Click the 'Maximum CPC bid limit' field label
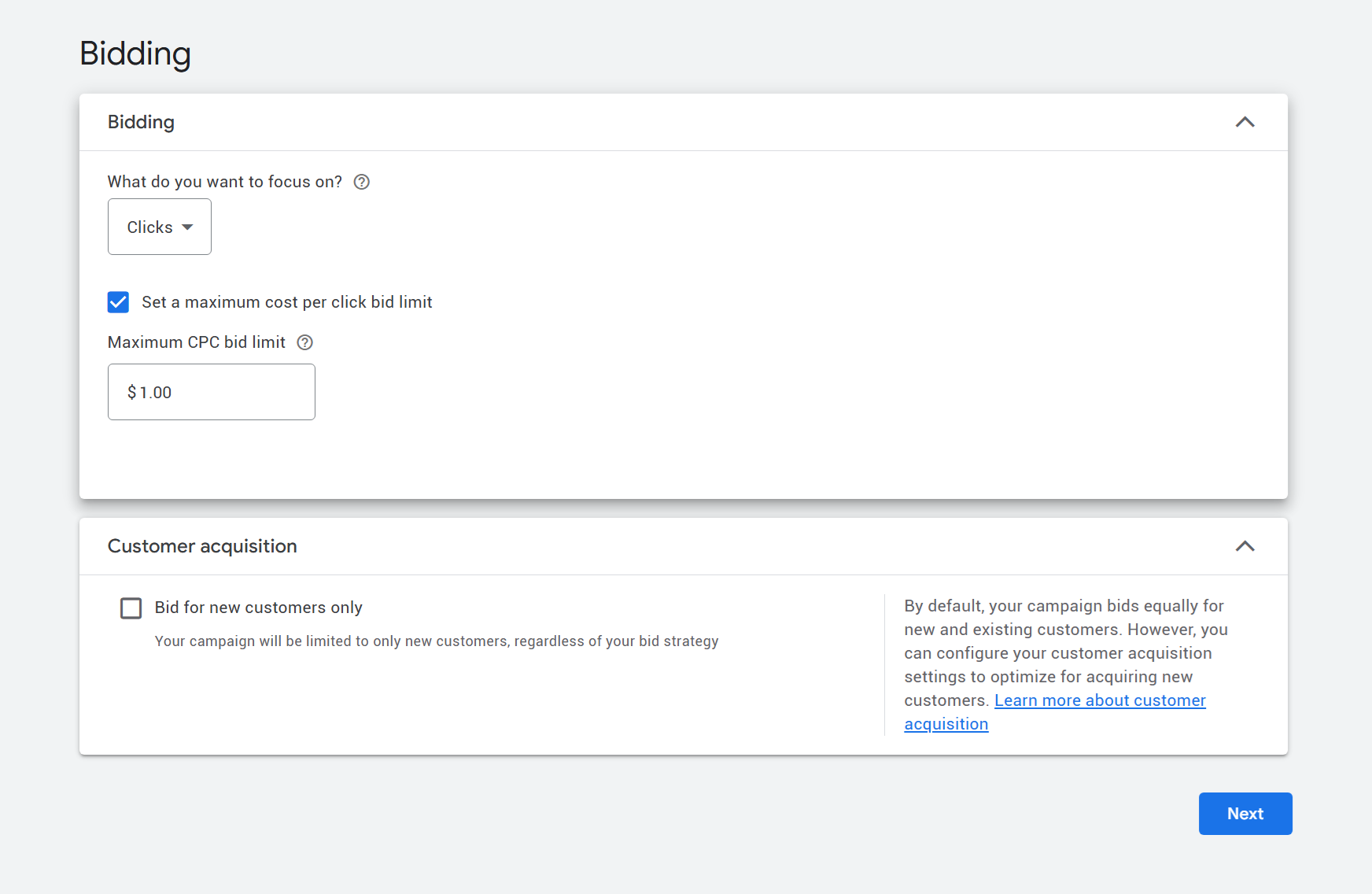This screenshot has height=894, width=1372. (197, 342)
